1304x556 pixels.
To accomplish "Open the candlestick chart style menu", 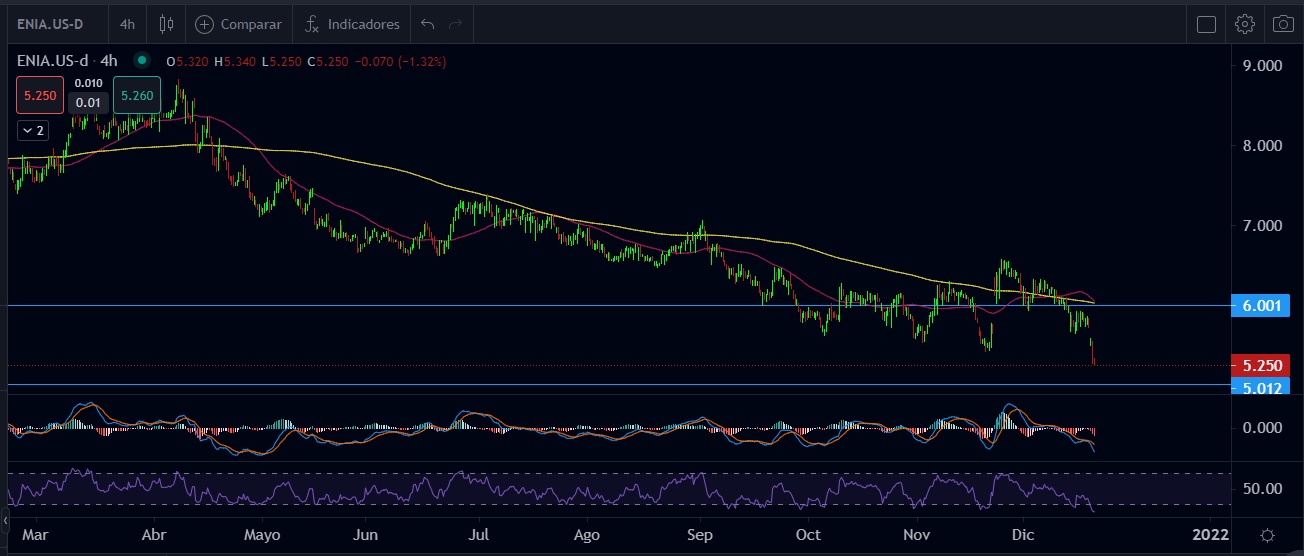I will click(167, 23).
